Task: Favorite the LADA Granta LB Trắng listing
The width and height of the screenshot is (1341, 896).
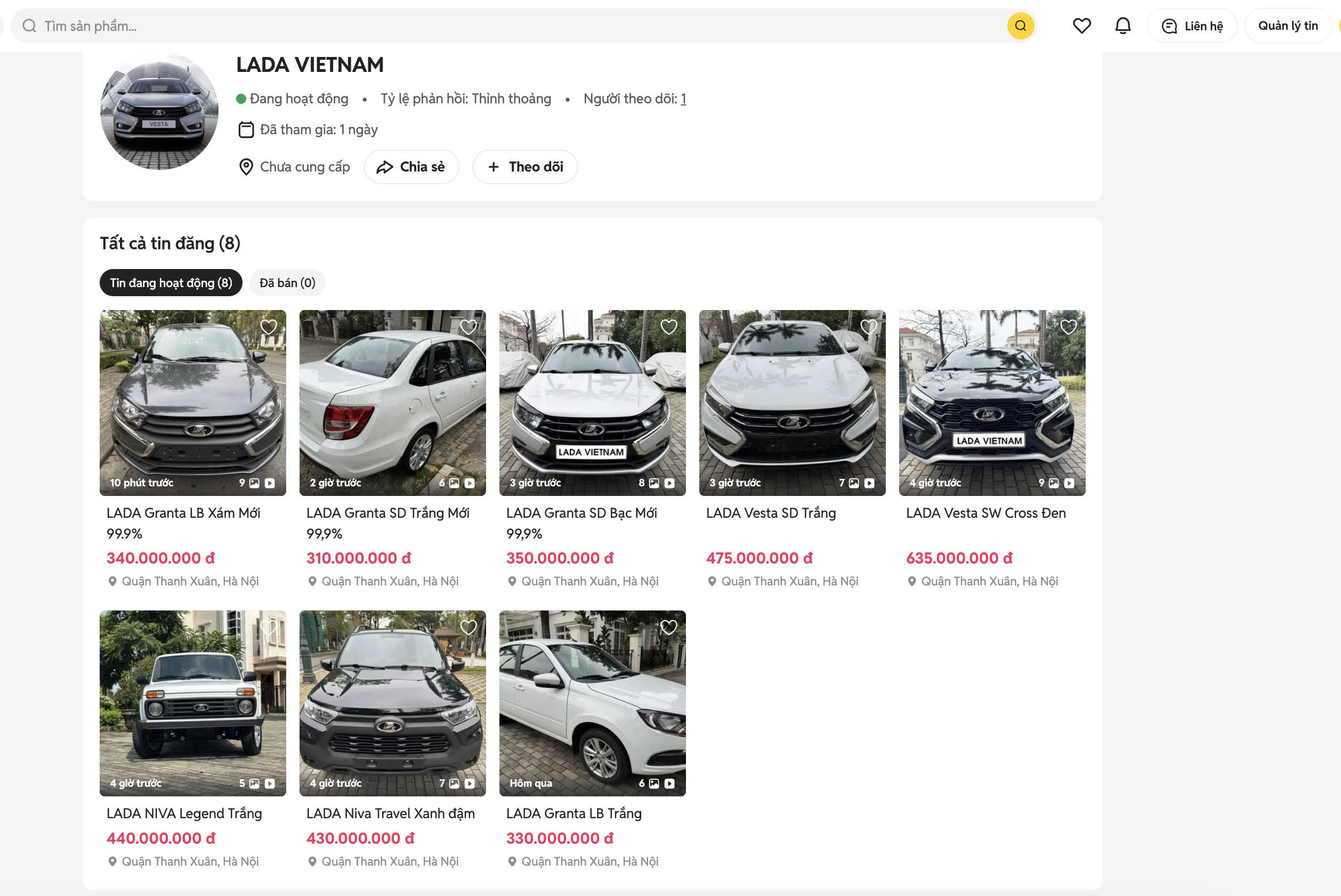Action: [669, 628]
